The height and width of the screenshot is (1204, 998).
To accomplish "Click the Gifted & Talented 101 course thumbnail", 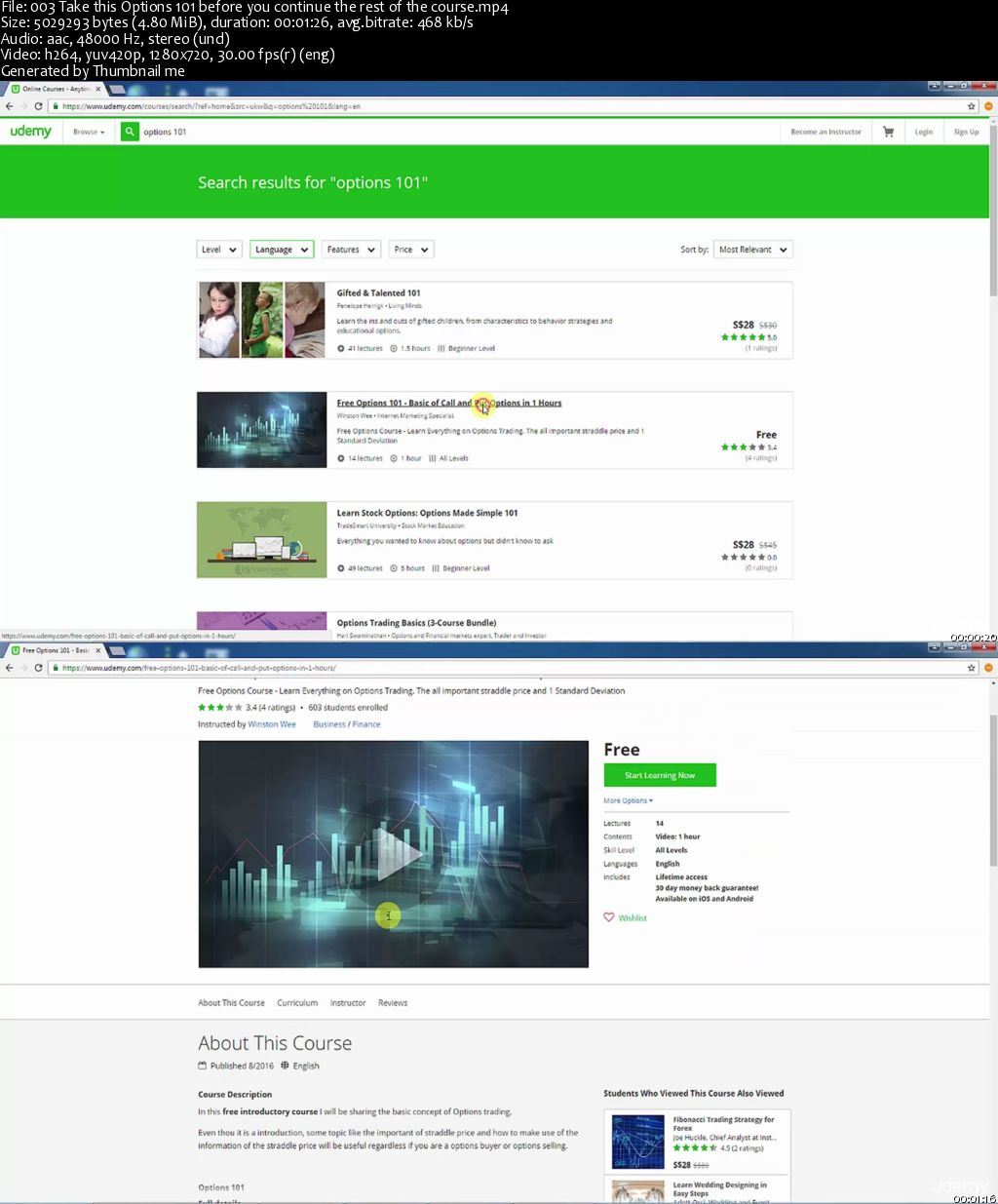I will [x=261, y=320].
